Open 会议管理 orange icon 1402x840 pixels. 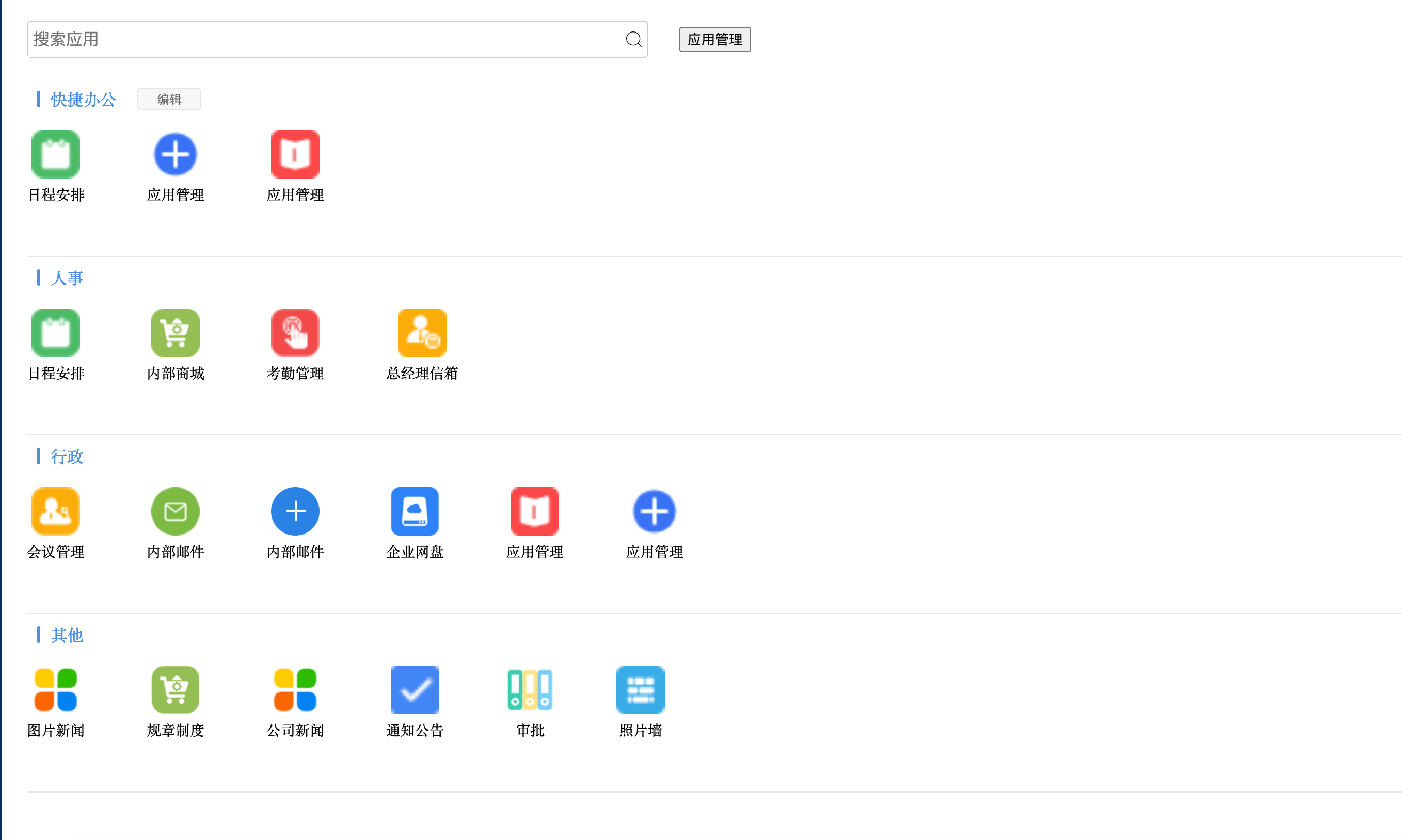[x=55, y=511]
